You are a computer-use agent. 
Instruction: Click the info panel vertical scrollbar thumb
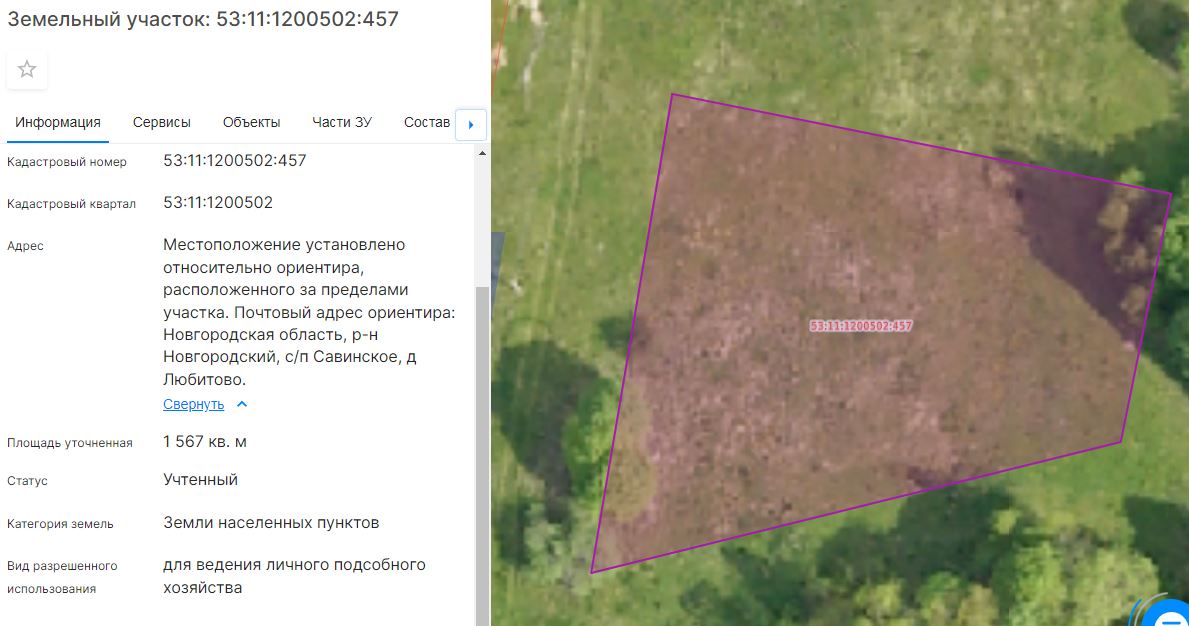[482, 455]
